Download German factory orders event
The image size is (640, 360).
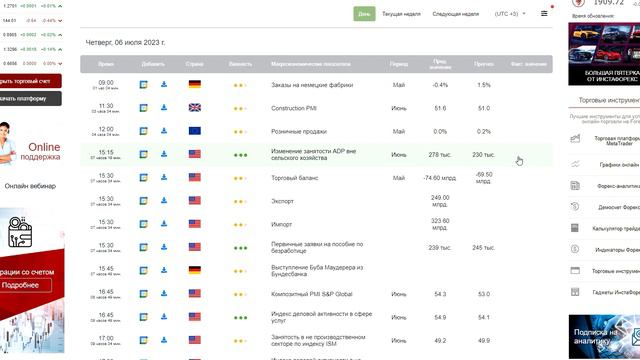point(164,84)
